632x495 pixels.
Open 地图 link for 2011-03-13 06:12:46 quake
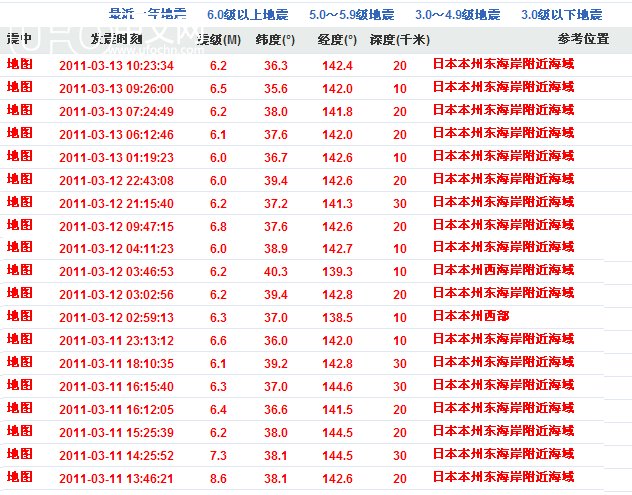click(20, 133)
